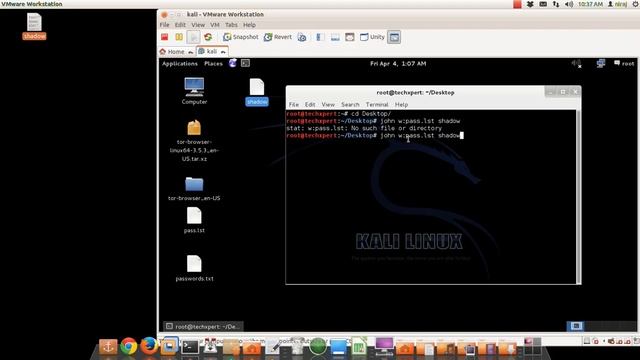Click the muted volume icon in Kali panel

576,63
